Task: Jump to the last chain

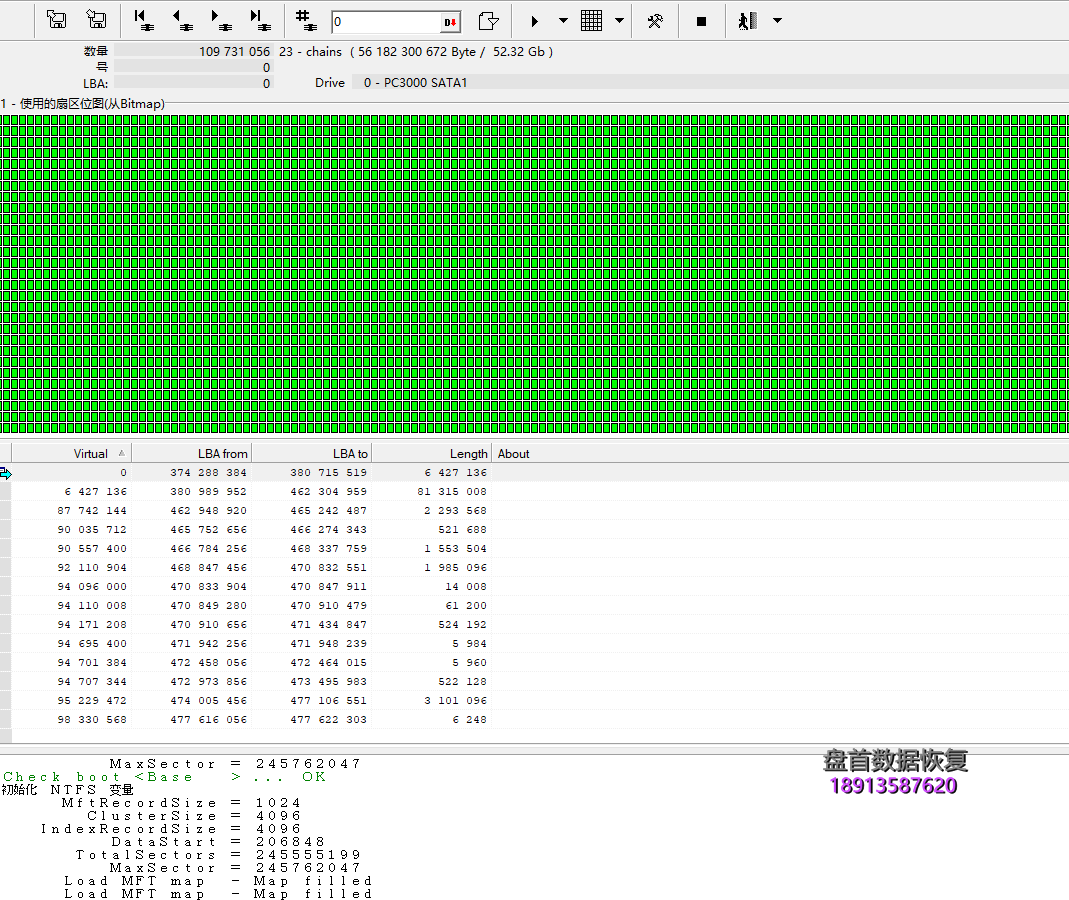Action: click(x=260, y=20)
